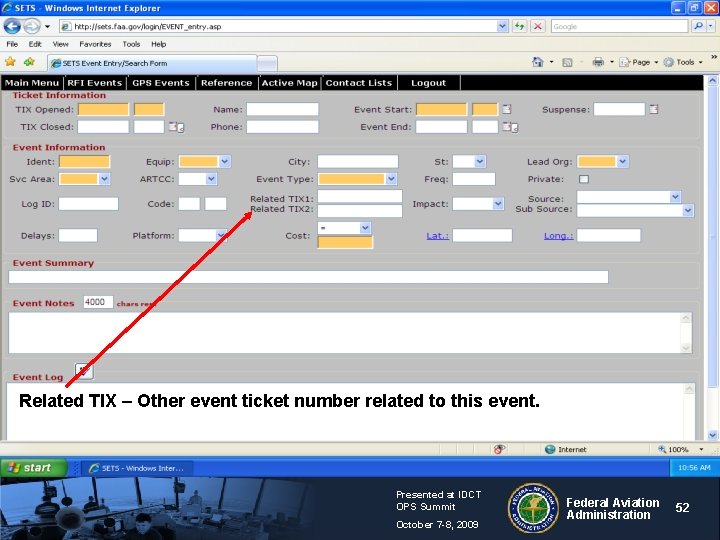Click the Internet zone globe icon
This screenshot has width=720, height=540.
pyautogui.click(x=550, y=449)
